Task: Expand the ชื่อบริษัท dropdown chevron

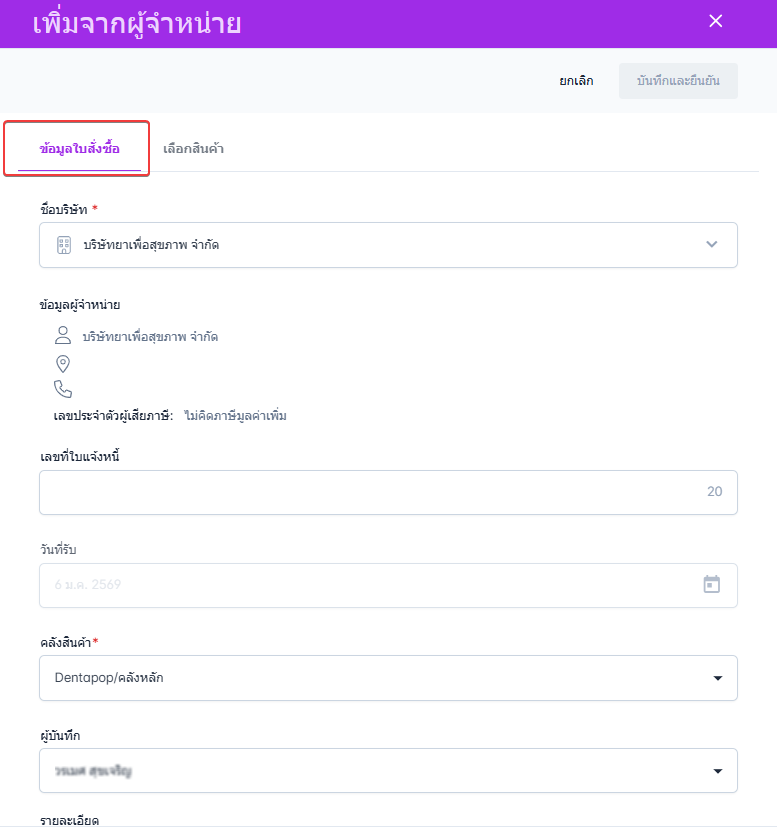Action: (712, 244)
